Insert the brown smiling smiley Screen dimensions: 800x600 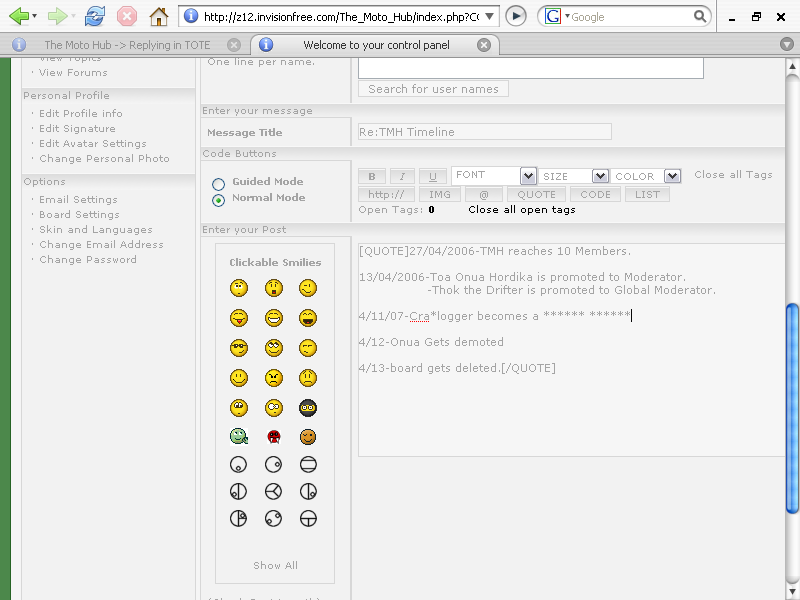click(x=308, y=437)
